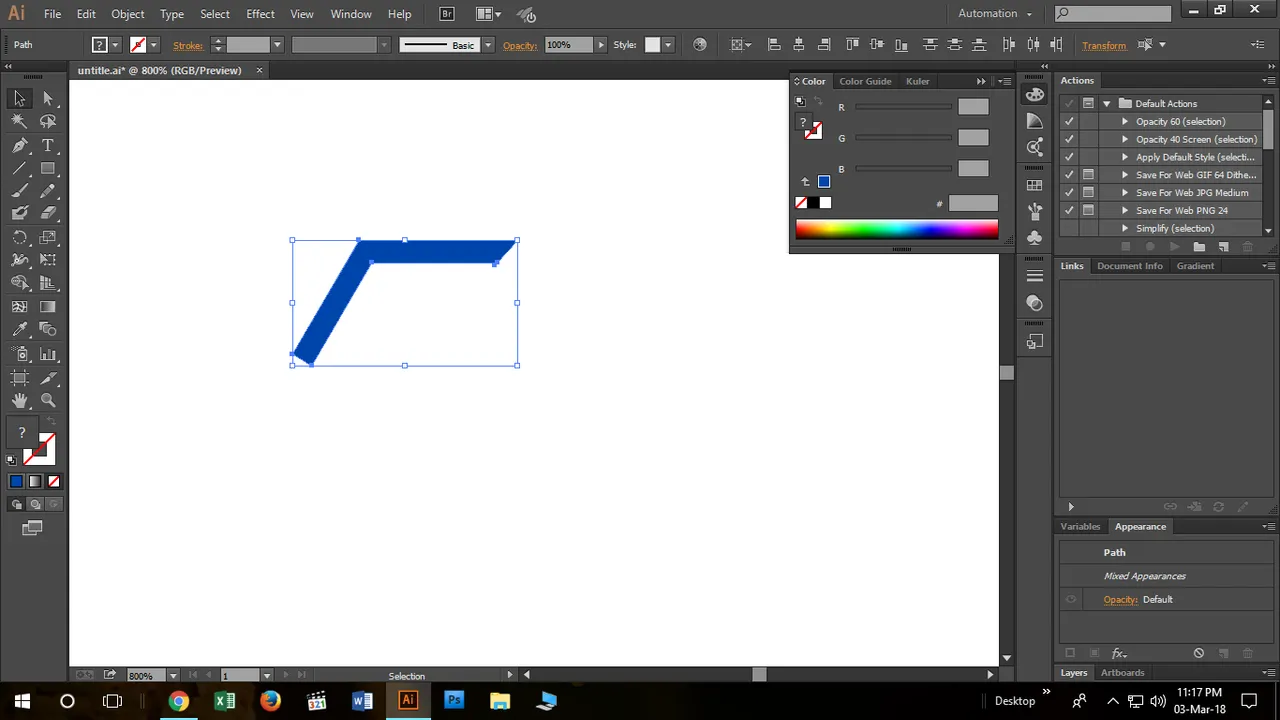This screenshot has height=720, width=1280.
Task: Select the Lasso tool
Action: 47,121
